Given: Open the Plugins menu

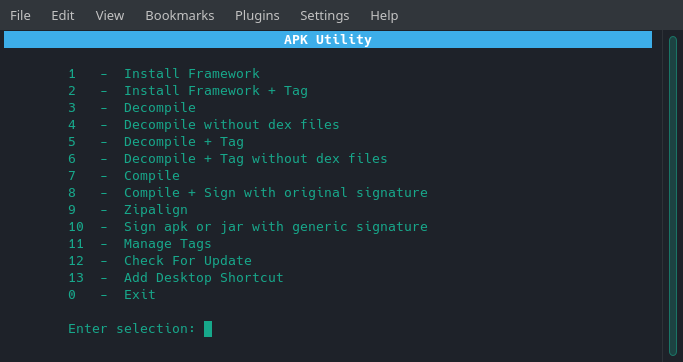Looking at the screenshot, I should (x=257, y=15).
